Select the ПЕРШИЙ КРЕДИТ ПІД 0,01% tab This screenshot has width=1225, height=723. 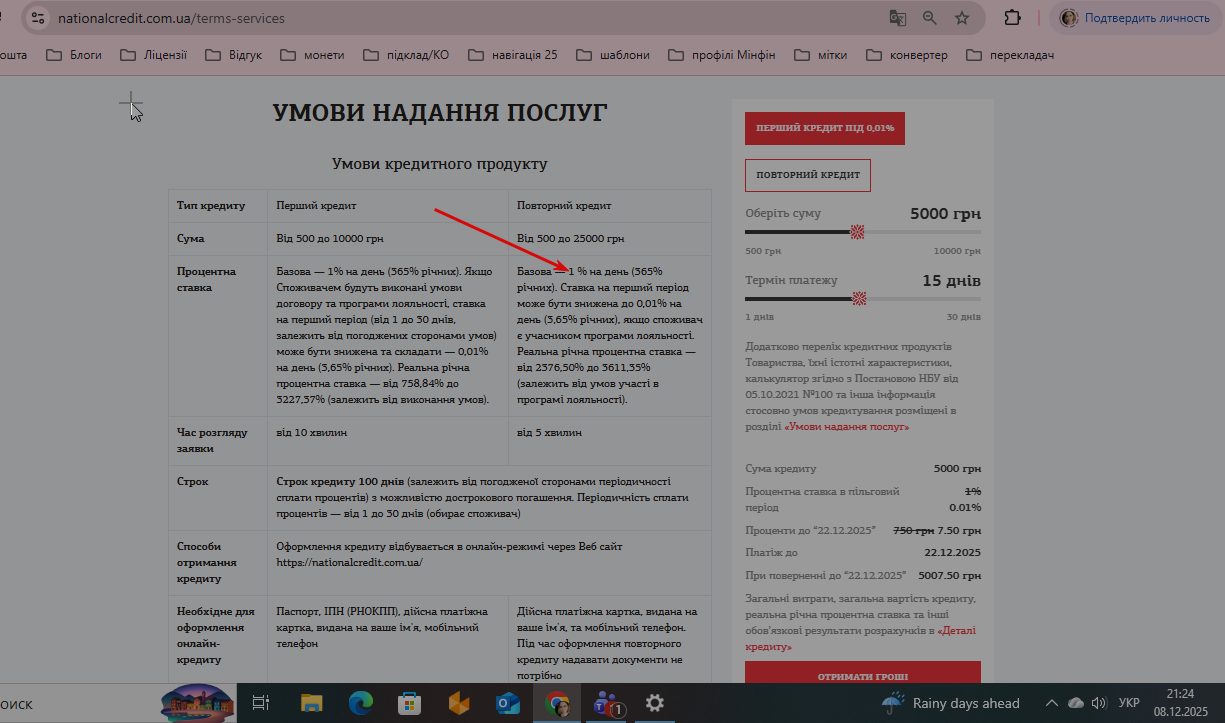(x=825, y=128)
